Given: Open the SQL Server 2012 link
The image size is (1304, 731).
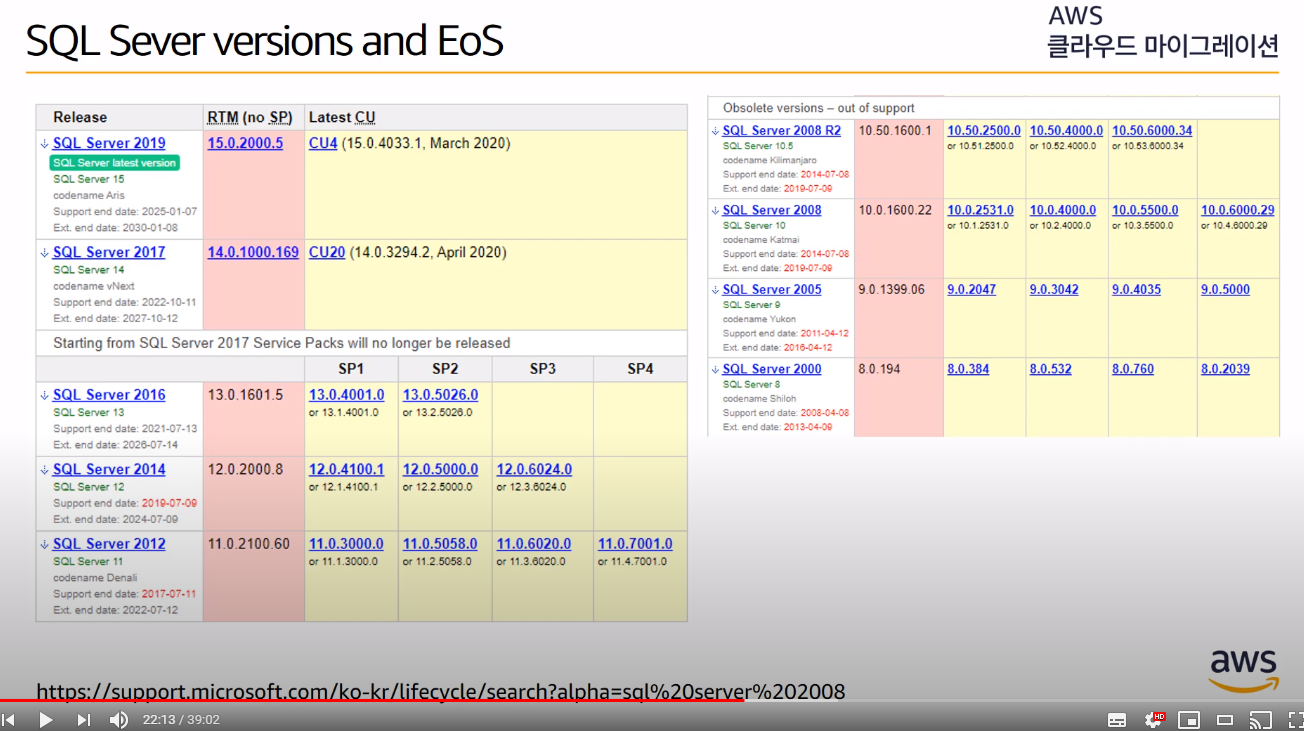Looking at the screenshot, I should pyautogui.click(x=109, y=544).
